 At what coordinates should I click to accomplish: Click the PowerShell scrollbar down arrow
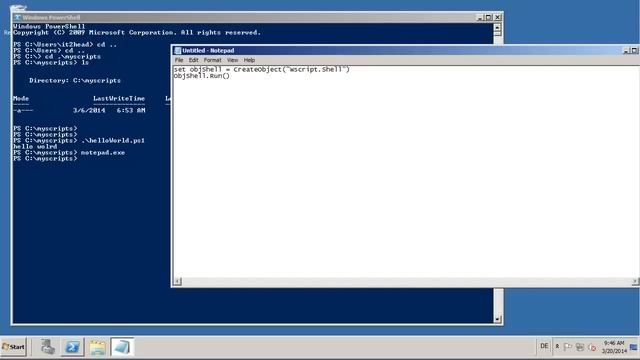click(x=497, y=319)
